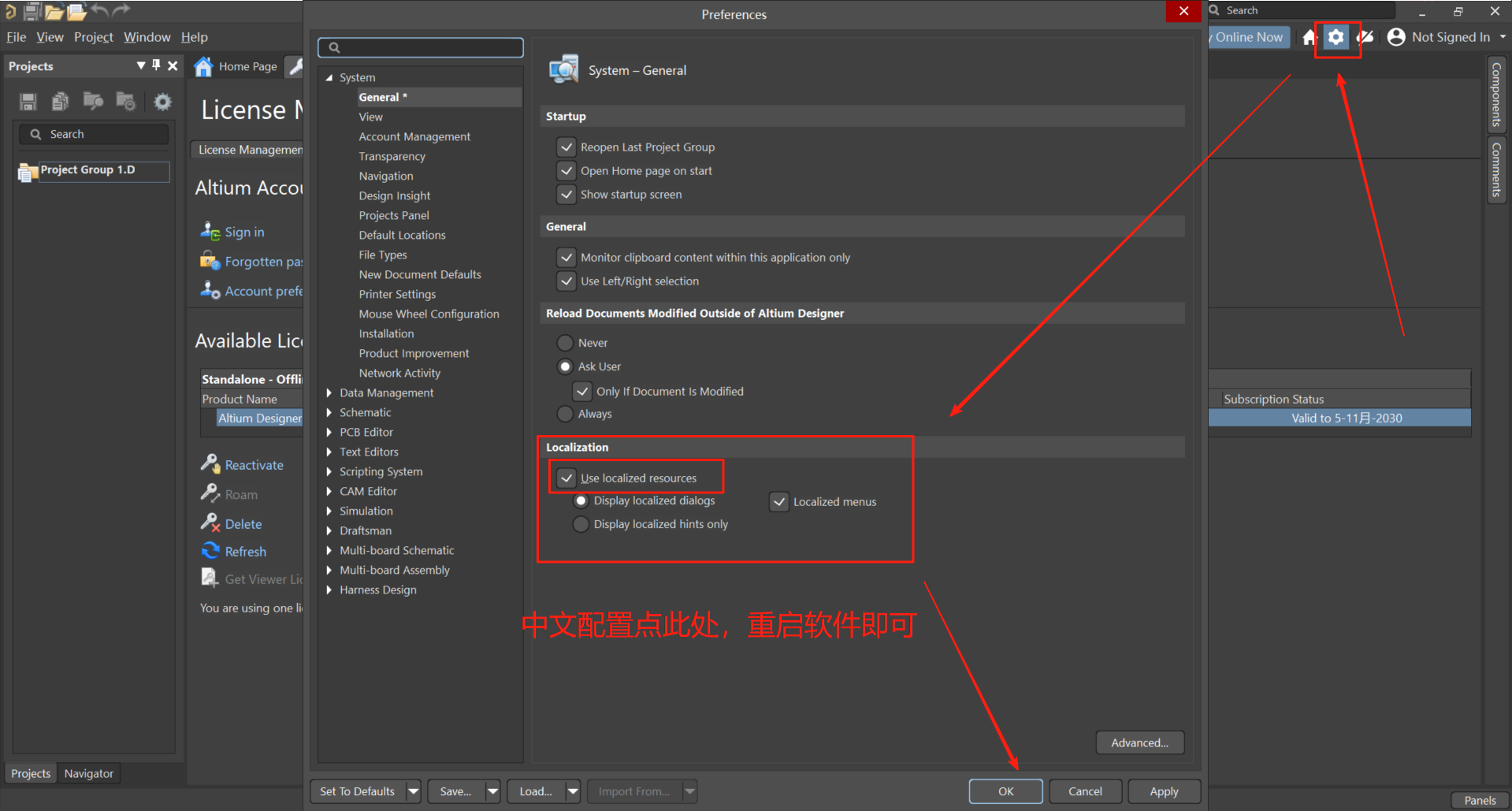Open the Project menu
The height and width of the screenshot is (811, 1512).
click(94, 37)
